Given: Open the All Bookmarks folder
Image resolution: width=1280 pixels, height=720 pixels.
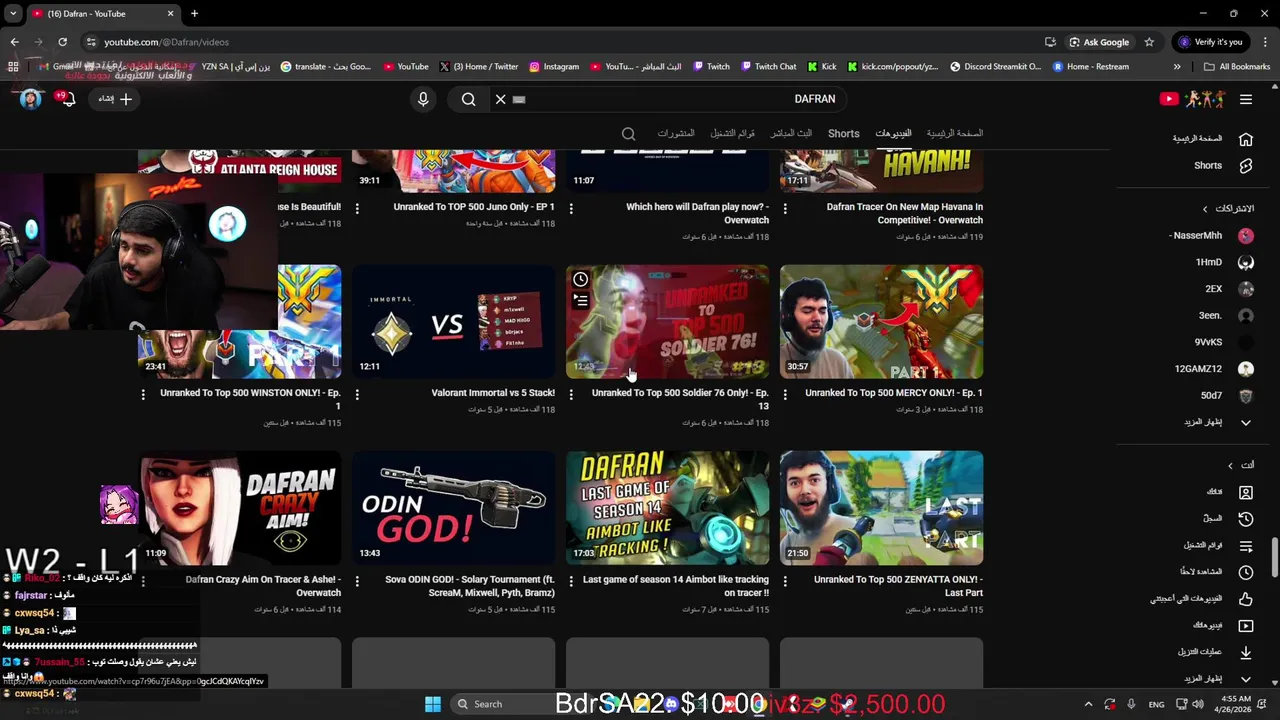Looking at the screenshot, I should click(1237, 67).
